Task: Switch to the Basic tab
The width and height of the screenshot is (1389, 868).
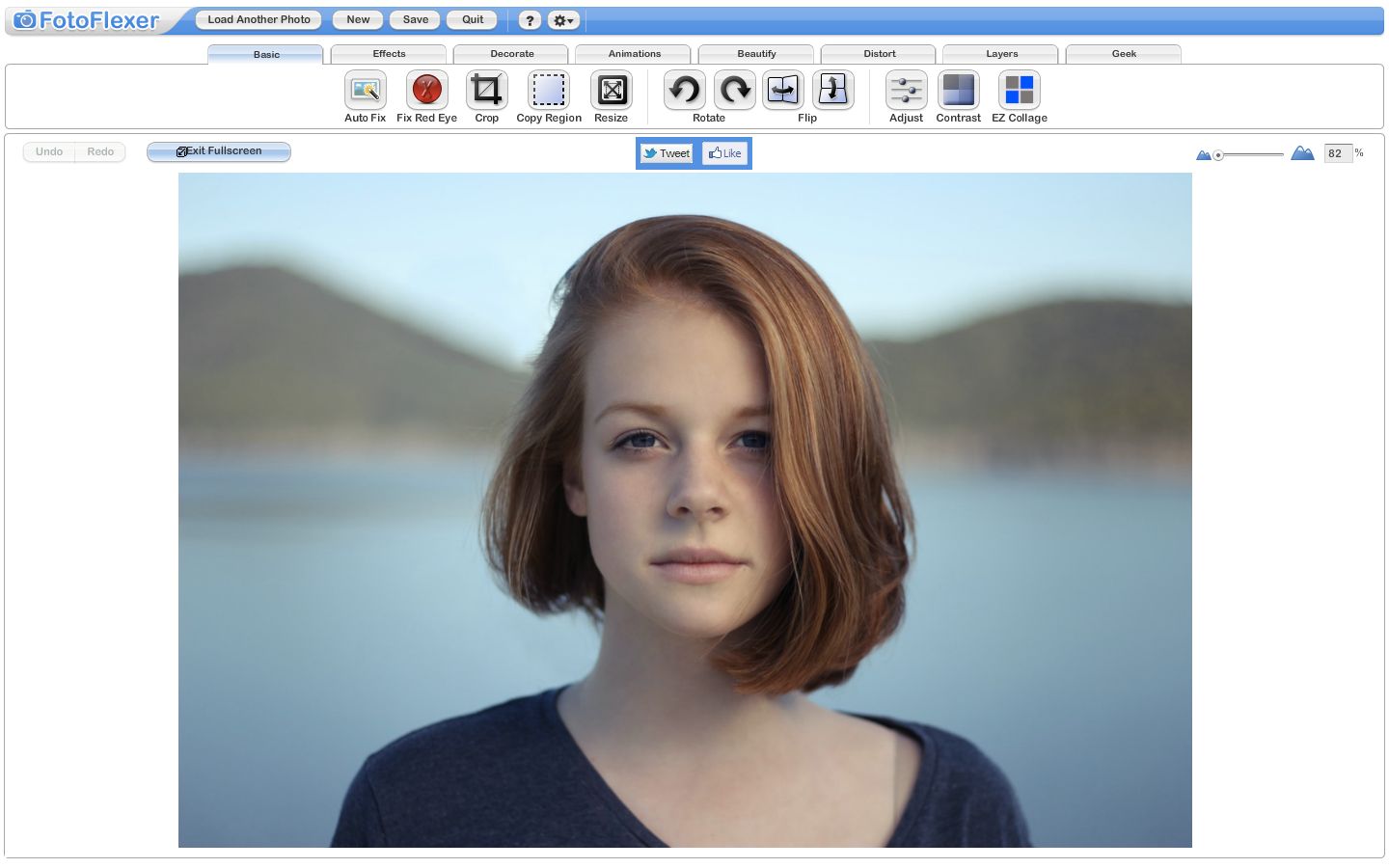Action: click(265, 54)
